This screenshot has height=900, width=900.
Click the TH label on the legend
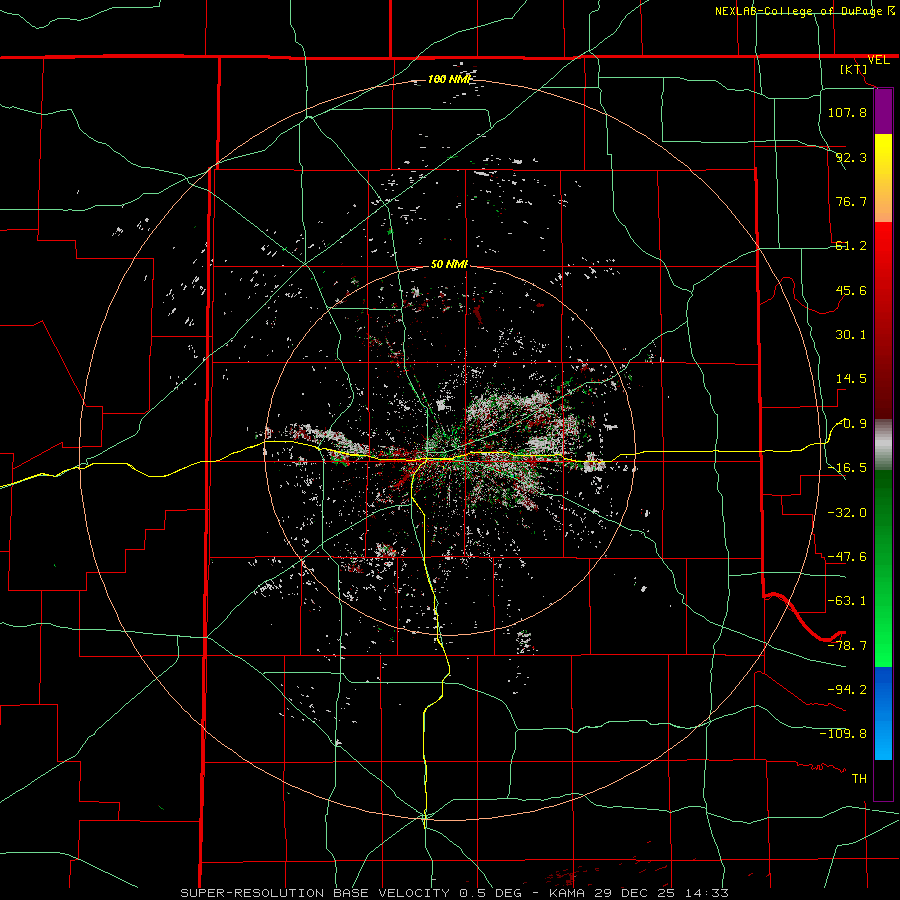pyautogui.click(x=859, y=779)
